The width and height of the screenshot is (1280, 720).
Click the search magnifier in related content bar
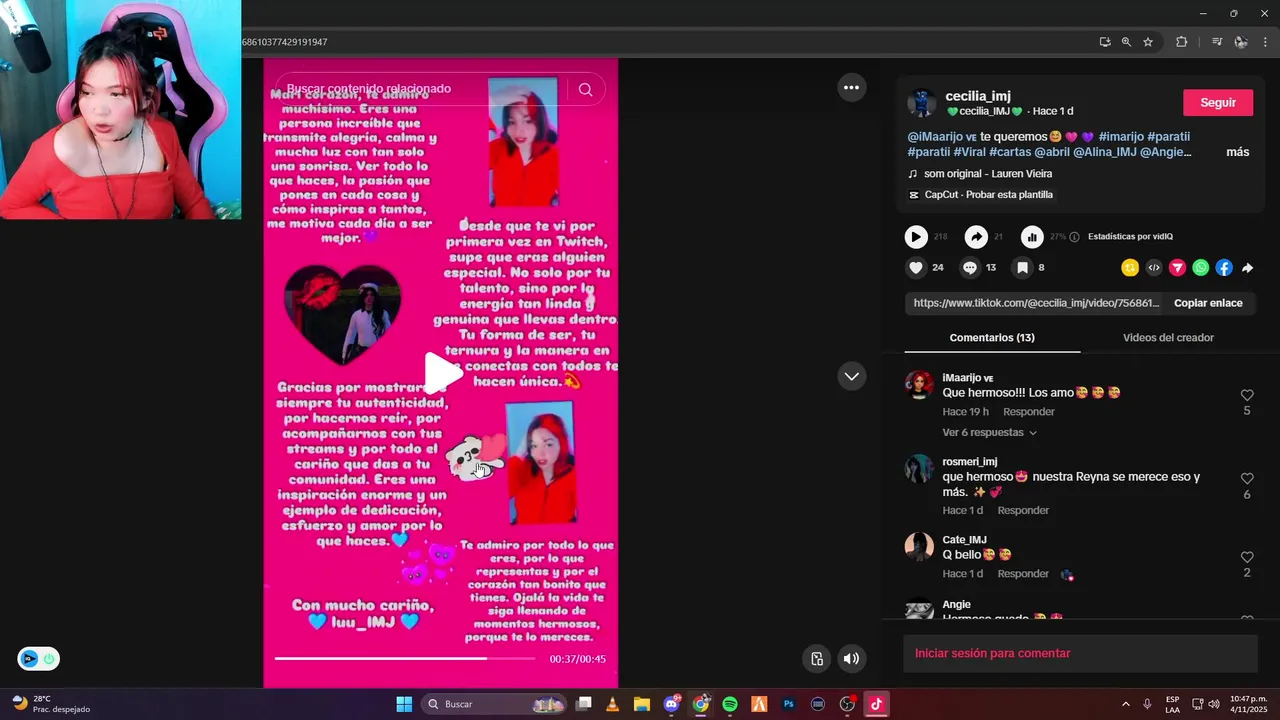[585, 89]
